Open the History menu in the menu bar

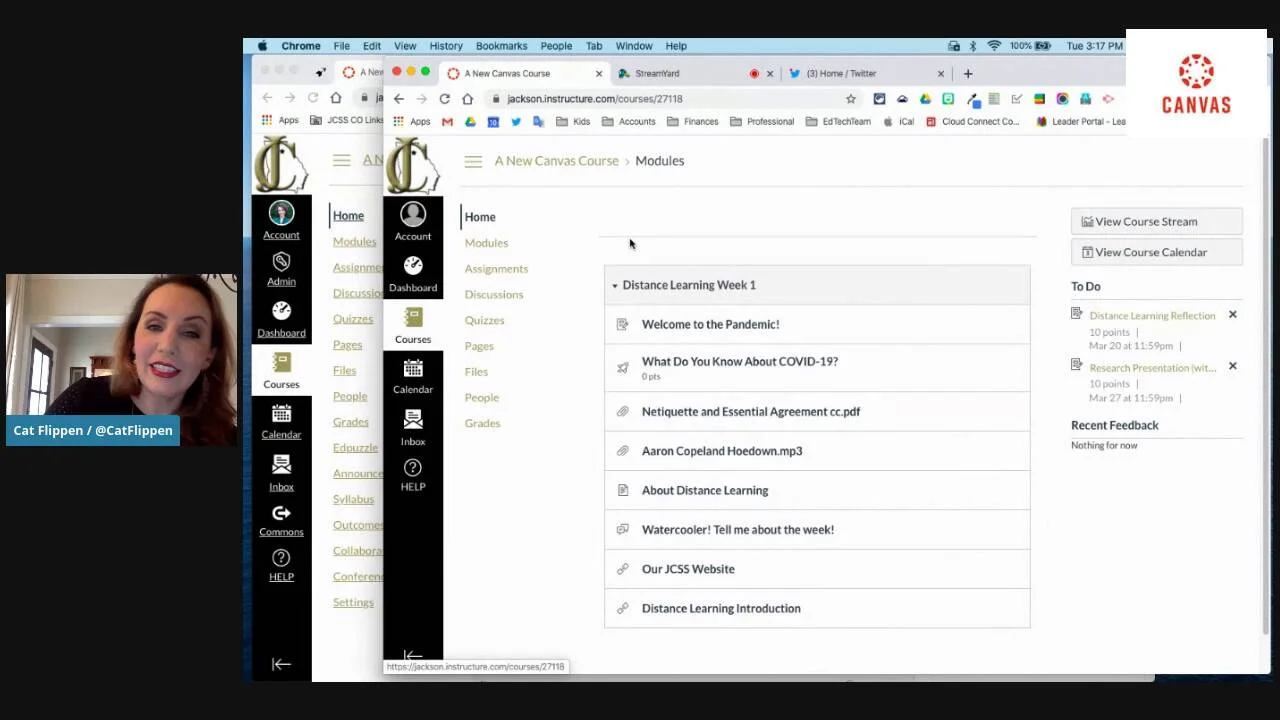pyautogui.click(x=446, y=46)
